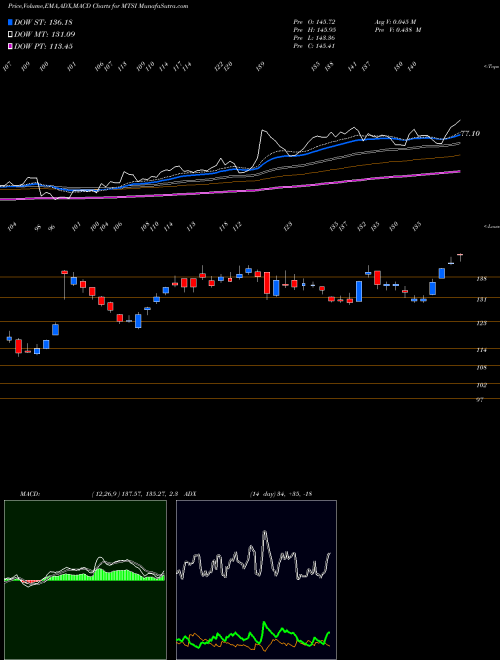Click the Pre V previous volume value
The image size is (500, 660).
coord(398,30)
